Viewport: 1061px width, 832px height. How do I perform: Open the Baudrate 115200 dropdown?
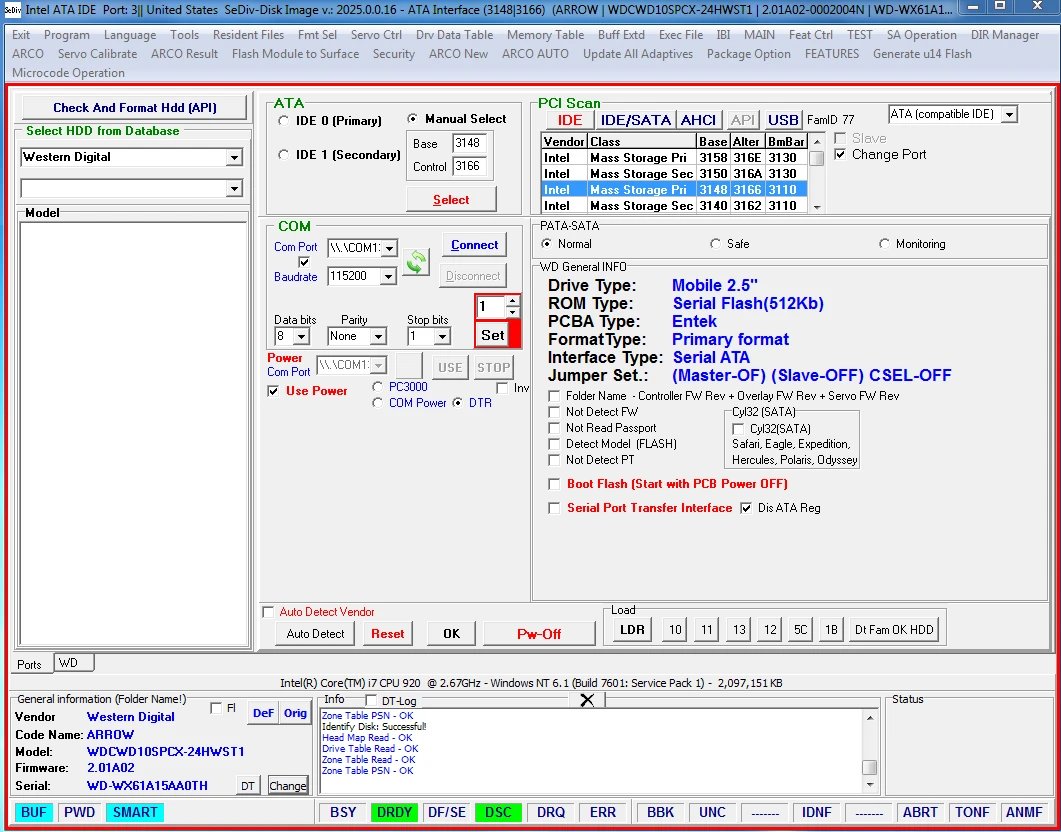click(388, 276)
